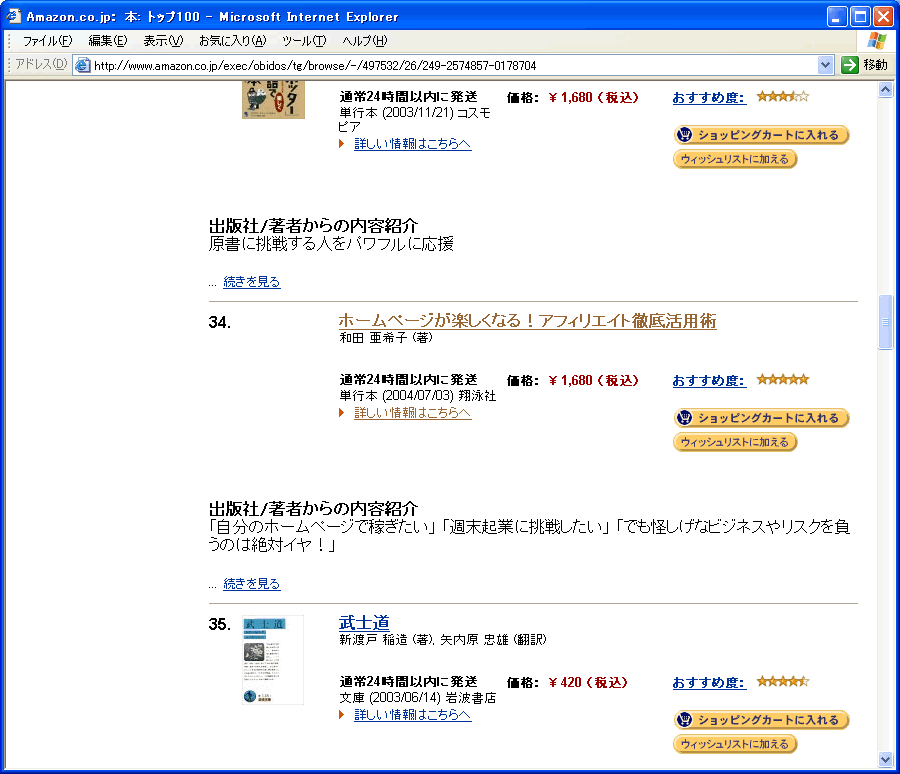Click おすすめ度 link for book 34

[x=709, y=381]
